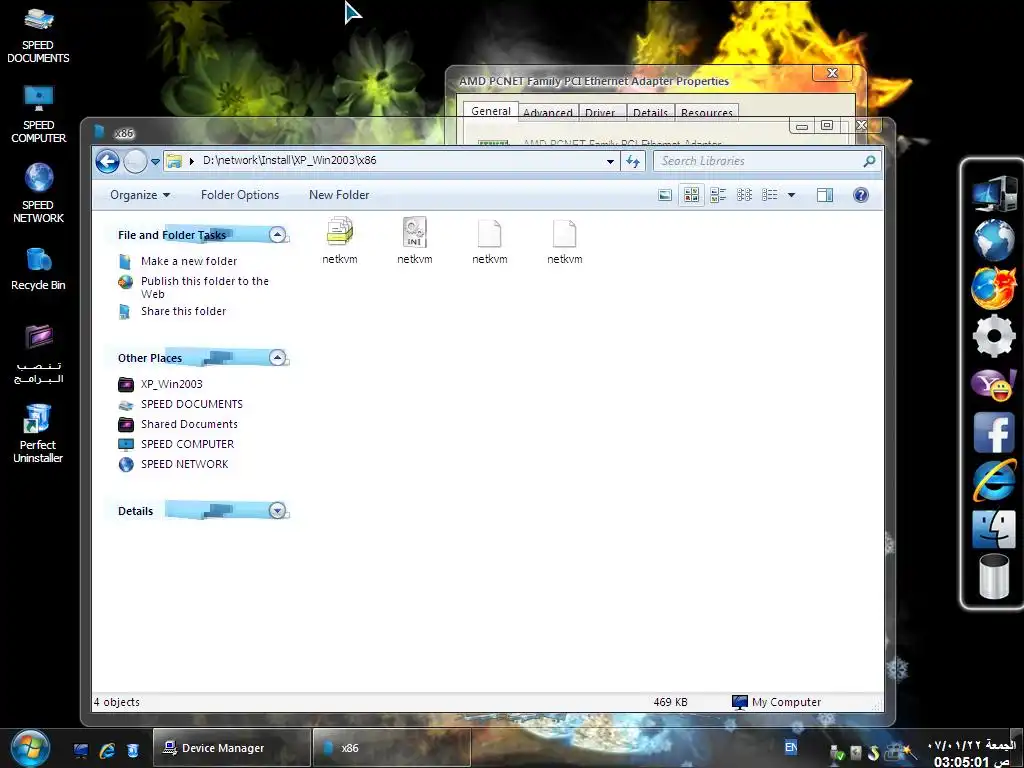Toggle the preview pane icon
Viewport: 1024px width, 768px height.
825,195
